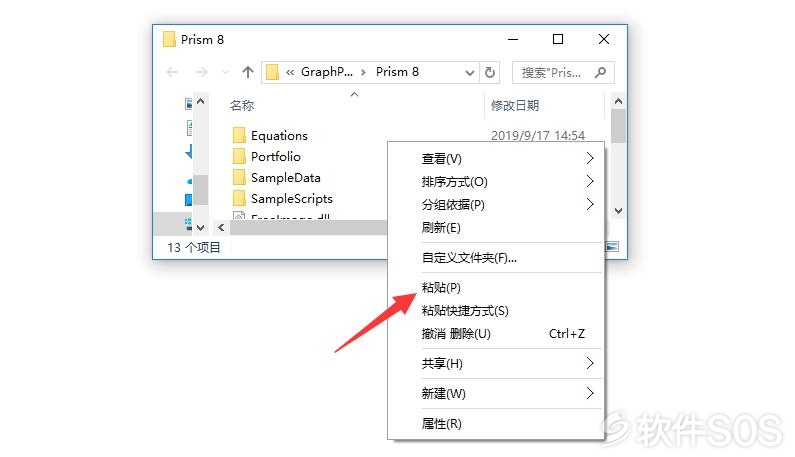Click the SampleScripts folder icon
Screen dimensions: 795x457
(x=239, y=198)
